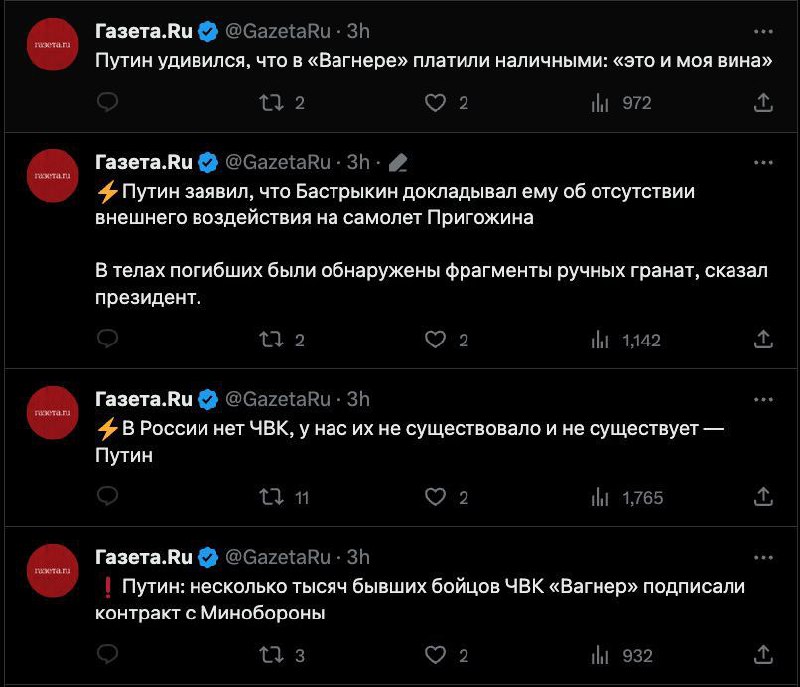Open the three-dot menu on the last tweet
Image resolution: width=800 pixels, height=687 pixels.
pyautogui.click(x=763, y=556)
